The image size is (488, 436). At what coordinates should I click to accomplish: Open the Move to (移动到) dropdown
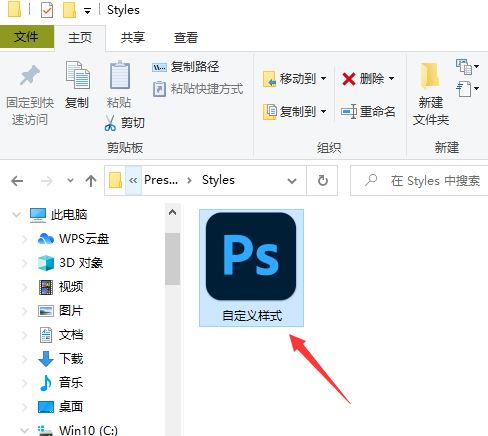295,79
